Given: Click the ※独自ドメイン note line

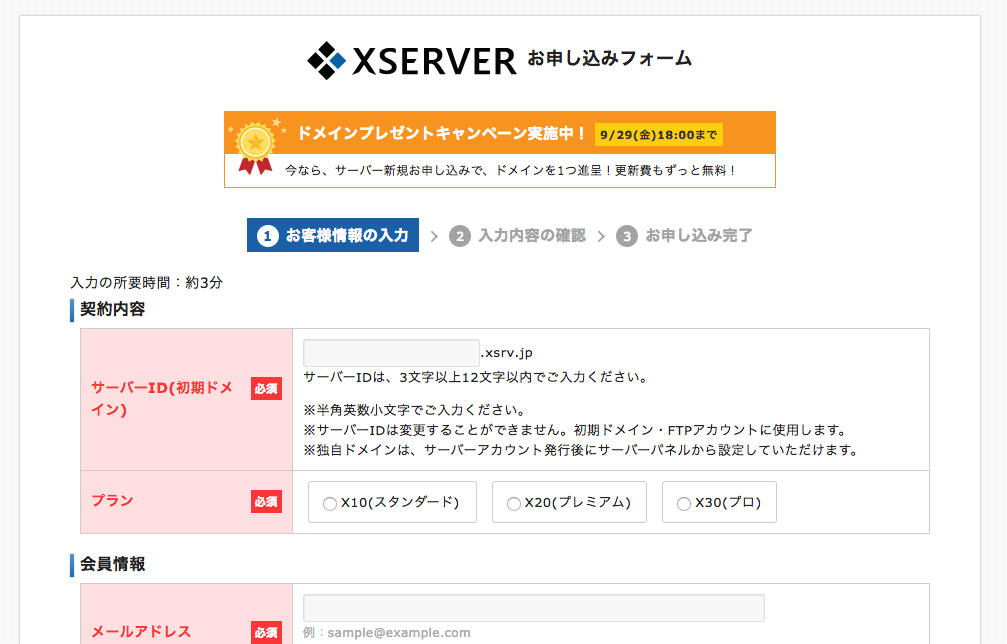Looking at the screenshot, I should click(x=581, y=449).
